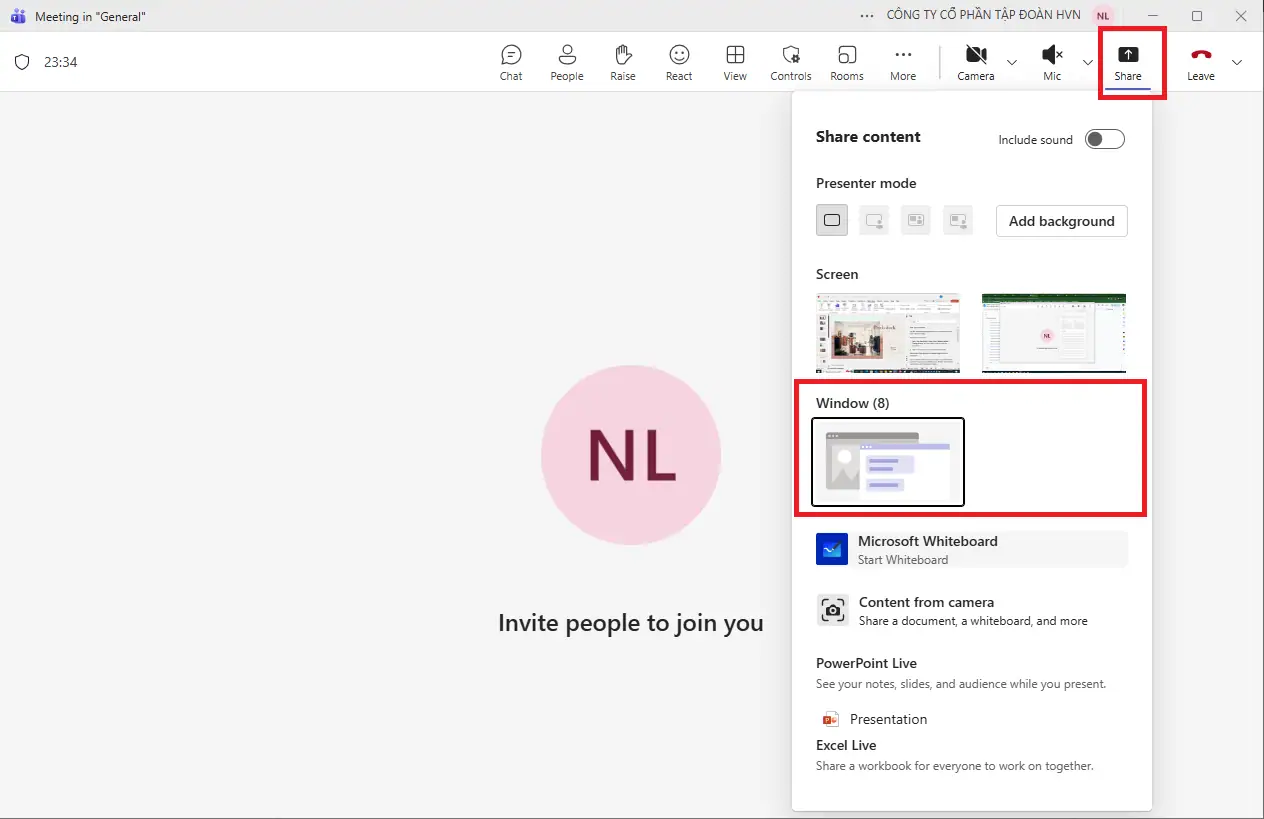Open meeting Controls
Screen dimensions: 1264x819
791,62
